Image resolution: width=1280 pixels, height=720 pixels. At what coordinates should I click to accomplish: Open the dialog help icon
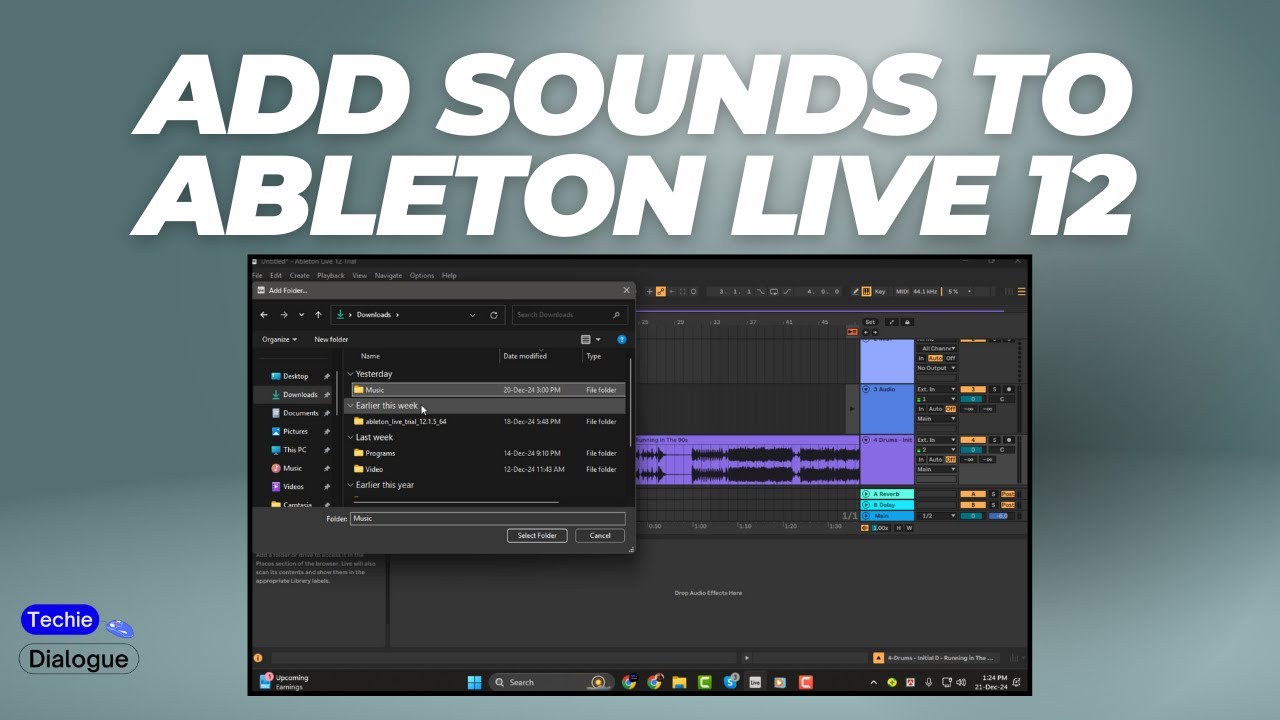tap(621, 339)
